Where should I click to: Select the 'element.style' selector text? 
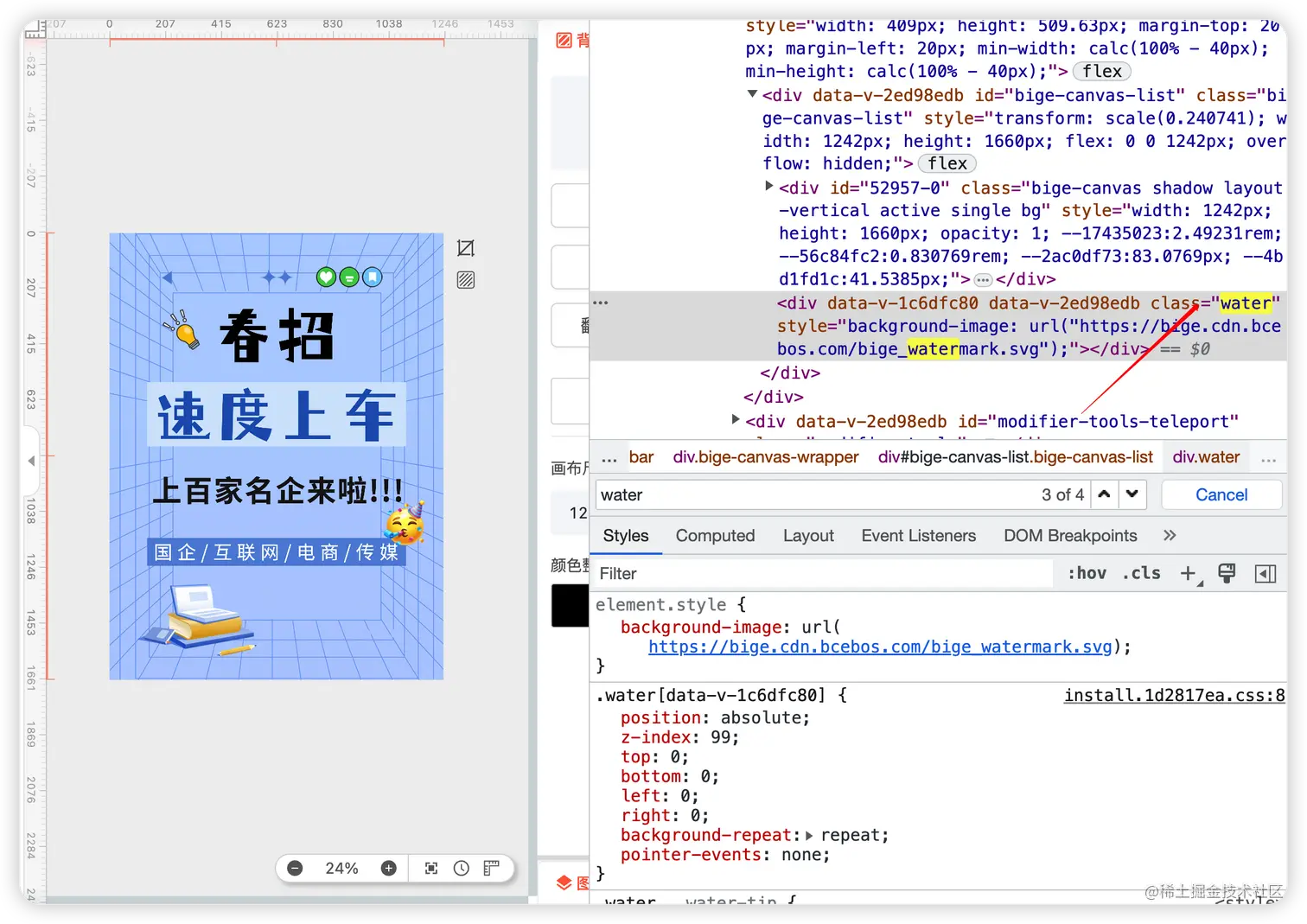[661, 604]
